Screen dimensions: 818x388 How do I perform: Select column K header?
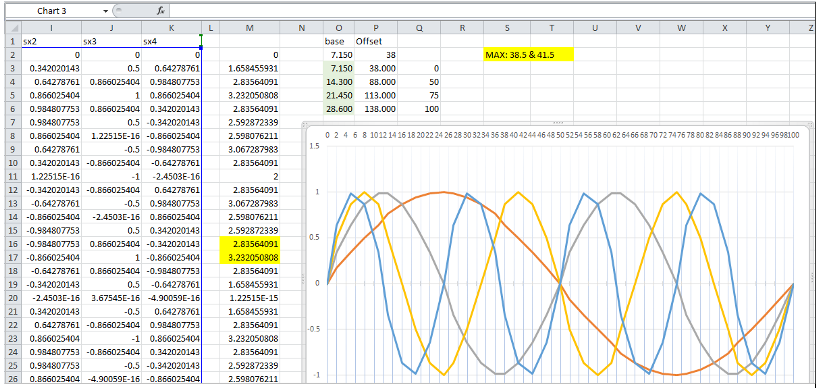171,28
